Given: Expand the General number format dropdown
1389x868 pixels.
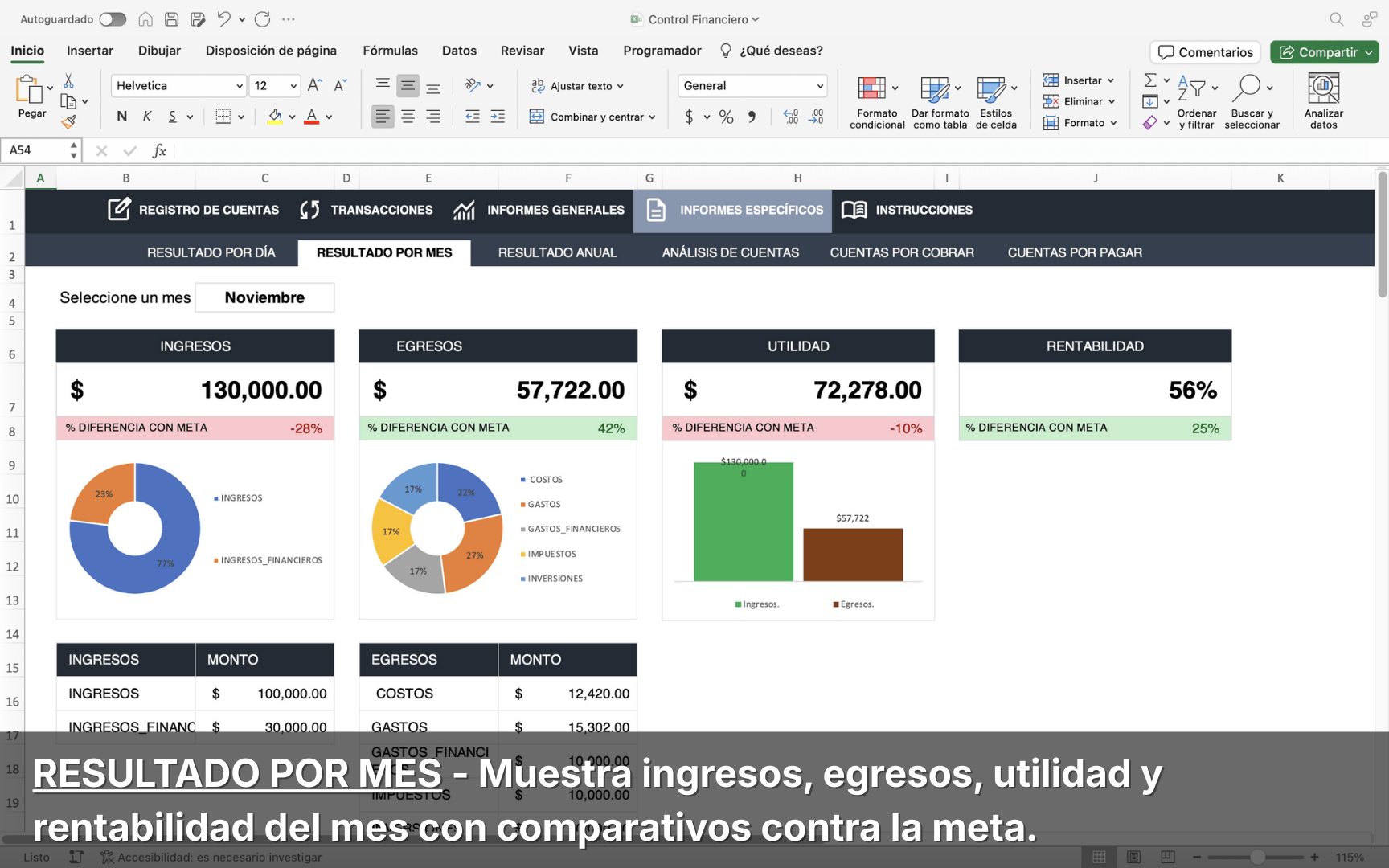Looking at the screenshot, I should point(820,86).
